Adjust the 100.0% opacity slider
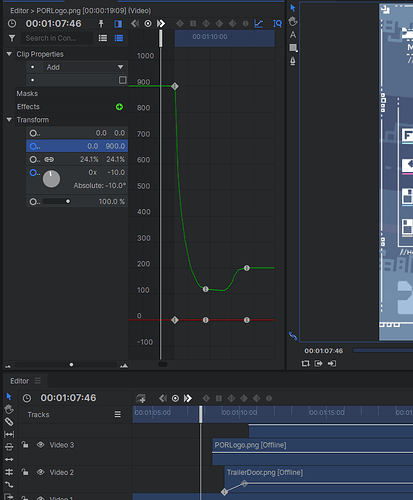This screenshot has width=413, height=500. click(x=57, y=201)
